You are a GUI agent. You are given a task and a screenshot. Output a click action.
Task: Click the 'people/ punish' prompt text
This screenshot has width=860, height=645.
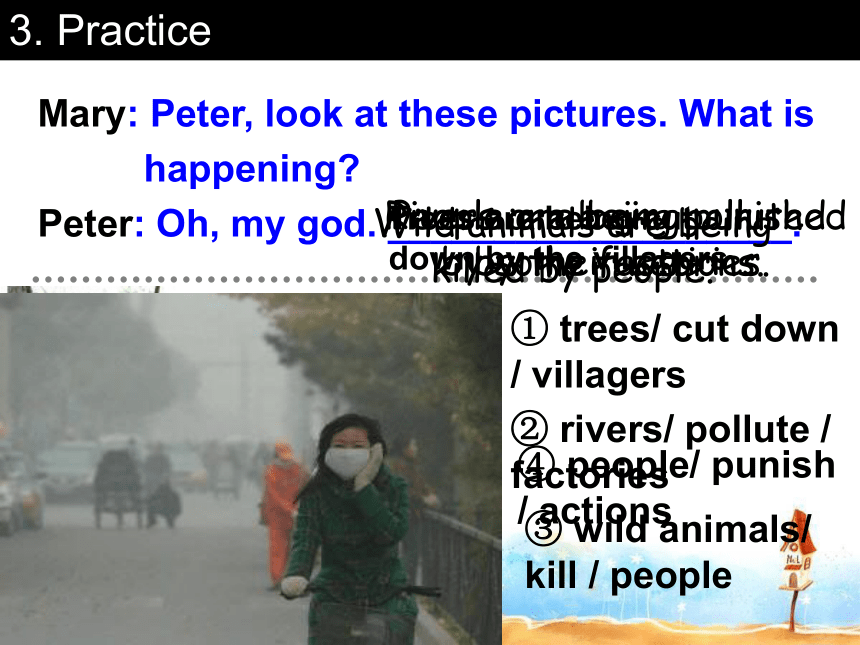(695, 464)
